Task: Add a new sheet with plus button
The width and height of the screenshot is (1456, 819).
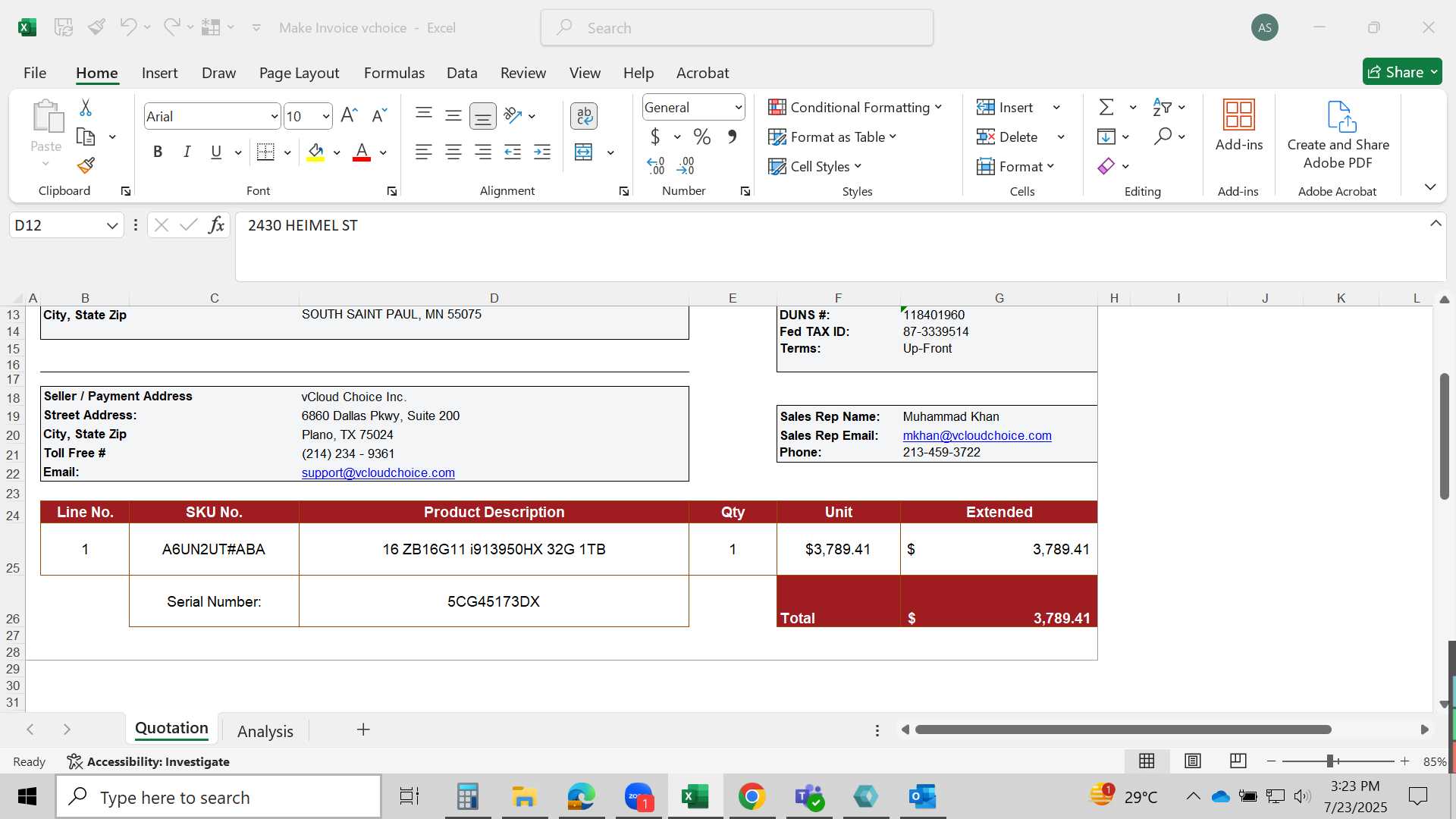Action: tap(363, 730)
